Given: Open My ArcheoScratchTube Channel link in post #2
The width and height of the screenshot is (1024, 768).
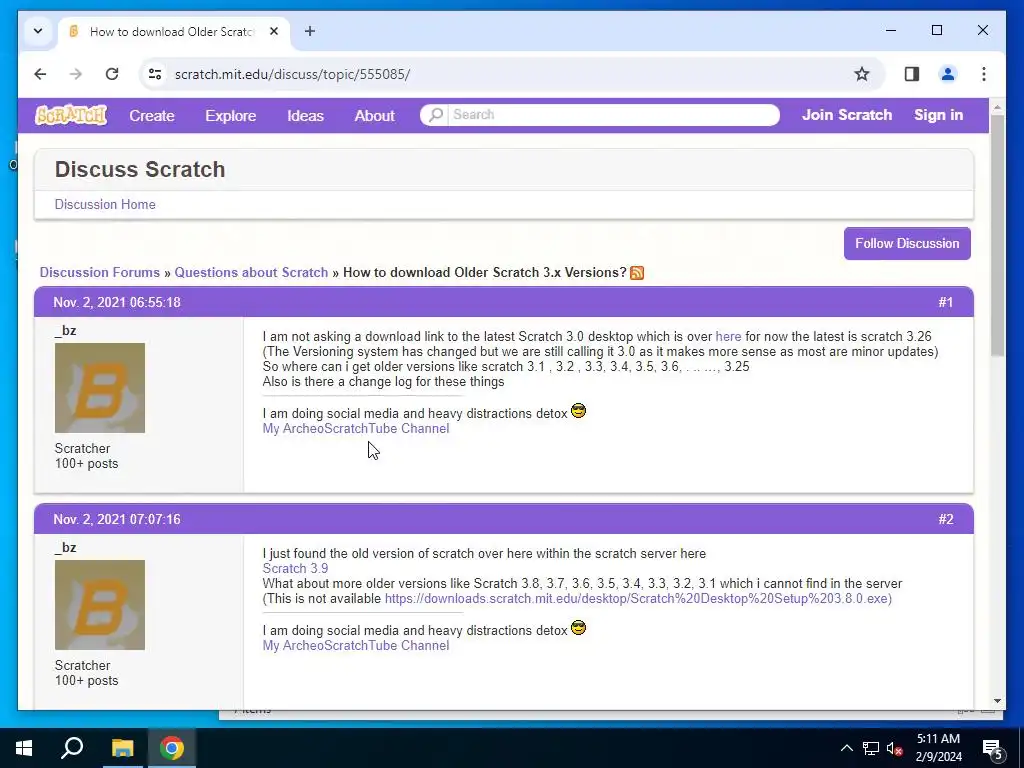Looking at the screenshot, I should [x=356, y=645].
